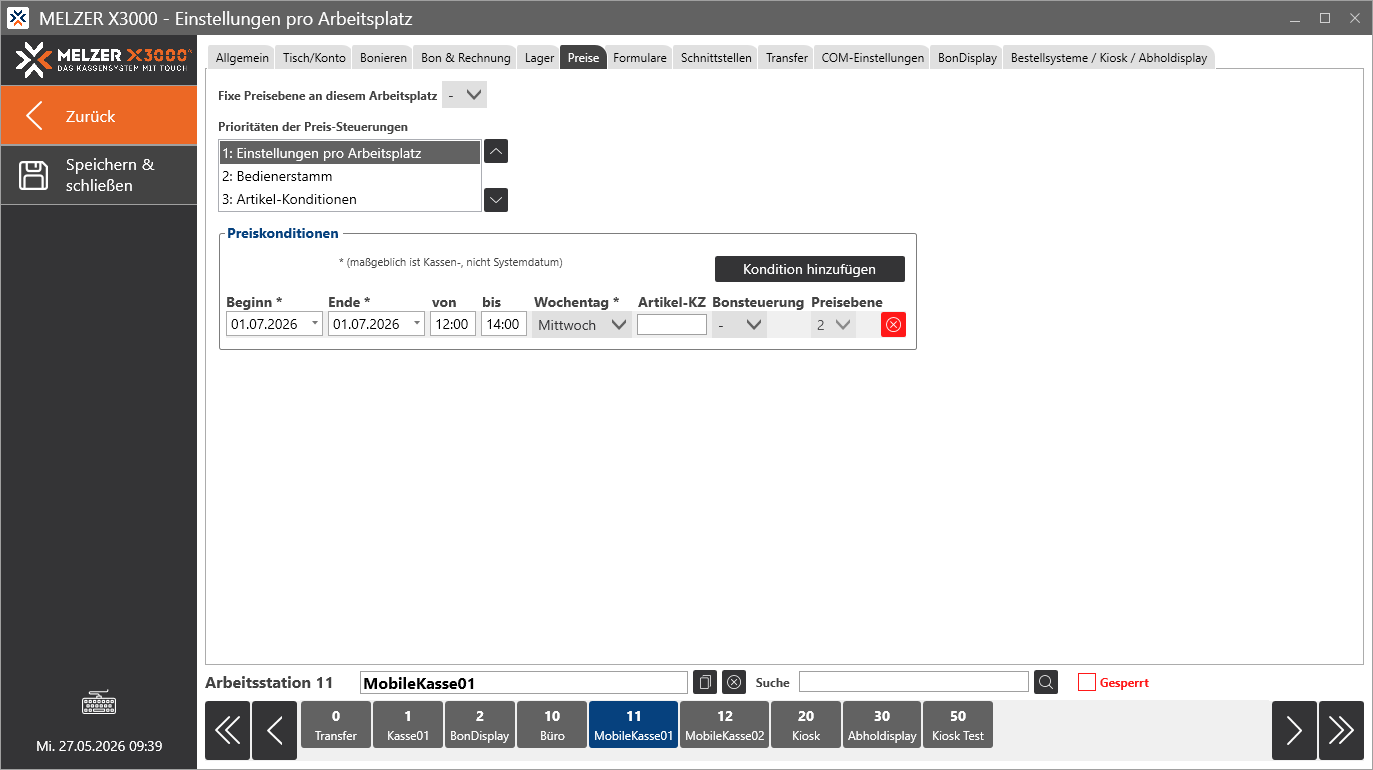
Task: Click the Beginn date text 01.07.2026
Action: pos(265,324)
